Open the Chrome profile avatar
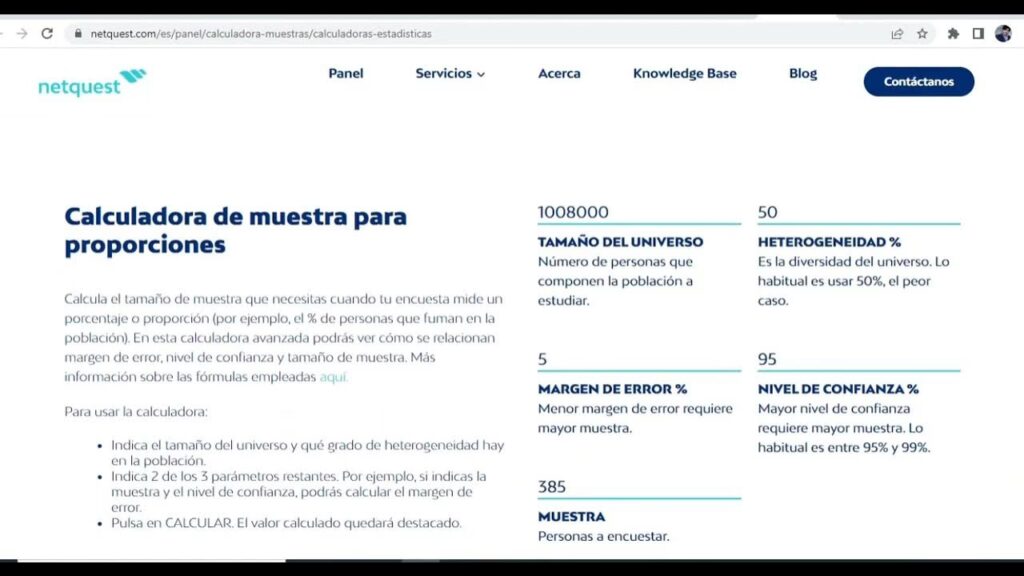Screen dimensions: 1024x576 [x=1003, y=33]
